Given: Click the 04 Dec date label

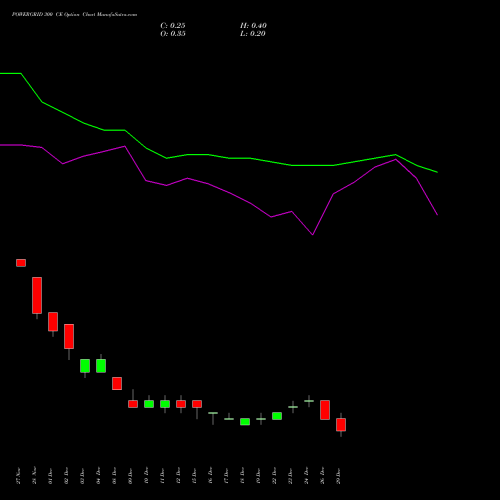Looking at the screenshot, I should [99, 476].
